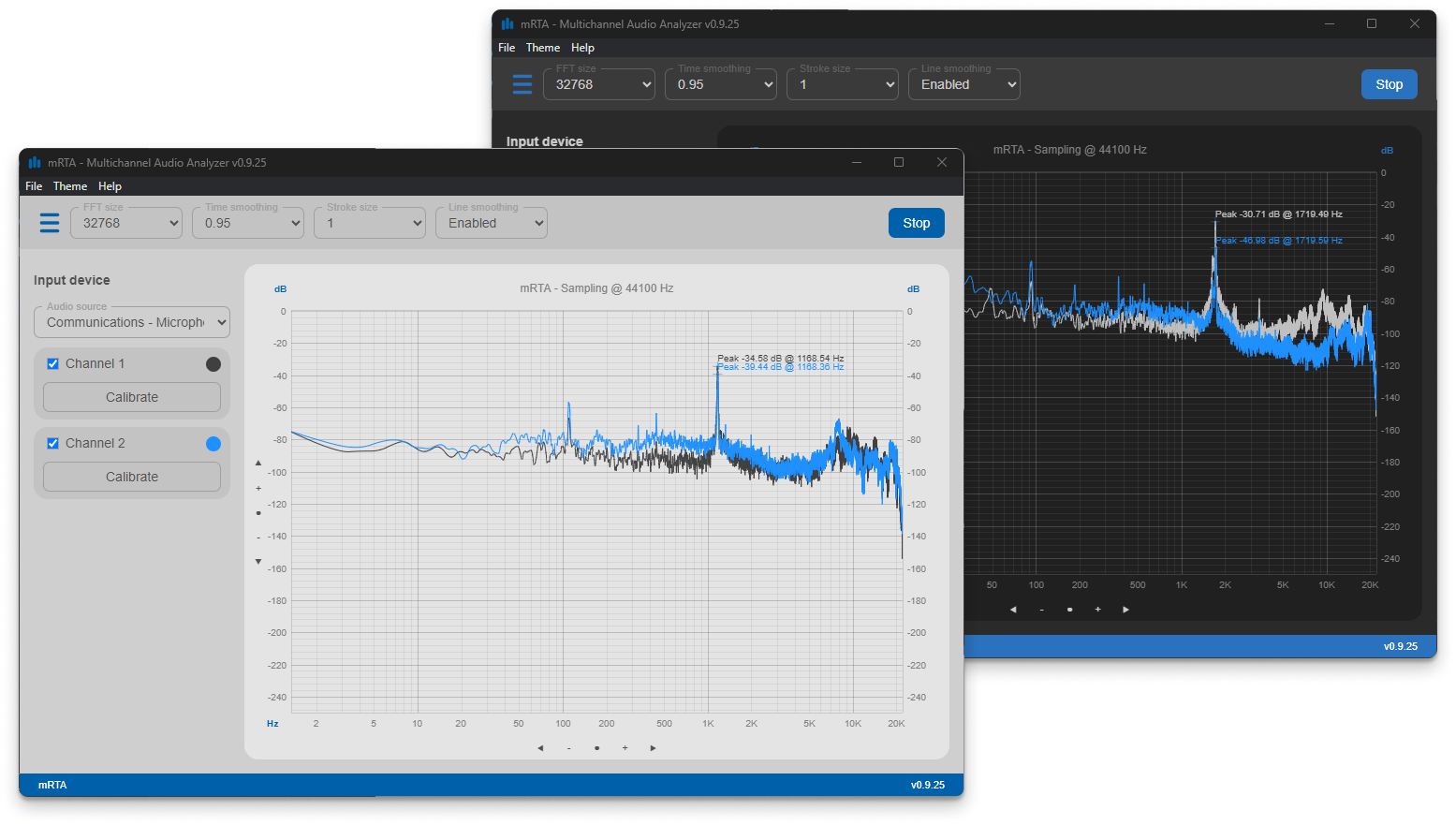Open Line smoothing dropdown in light window
The height and width of the screenshot is (825, 1456).
coord(492,223)
